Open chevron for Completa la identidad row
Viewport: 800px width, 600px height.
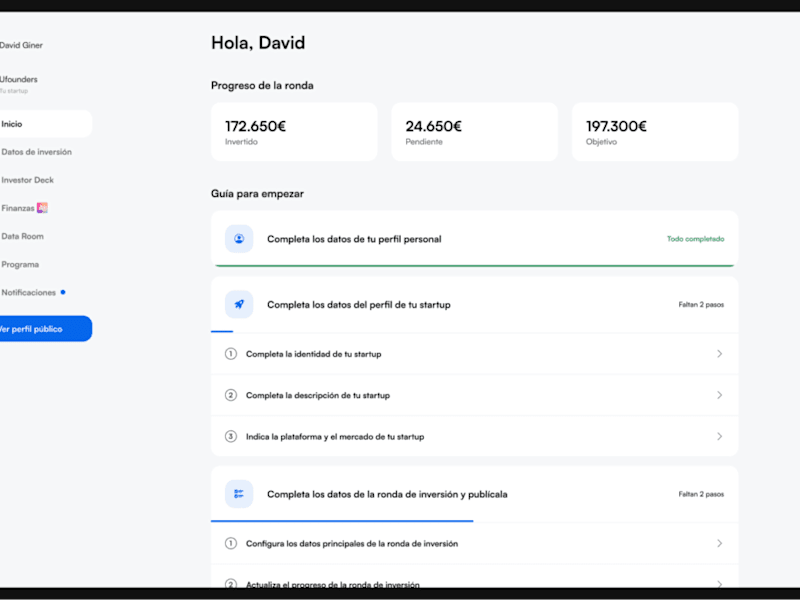coord(719,354)
